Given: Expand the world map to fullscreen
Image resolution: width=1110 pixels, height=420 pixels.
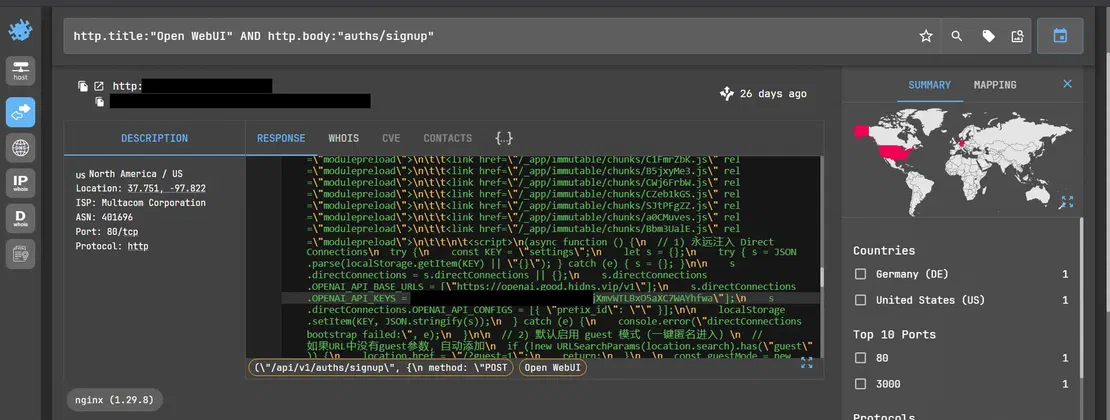Looking at the screenshot, I should point(1066,203).
